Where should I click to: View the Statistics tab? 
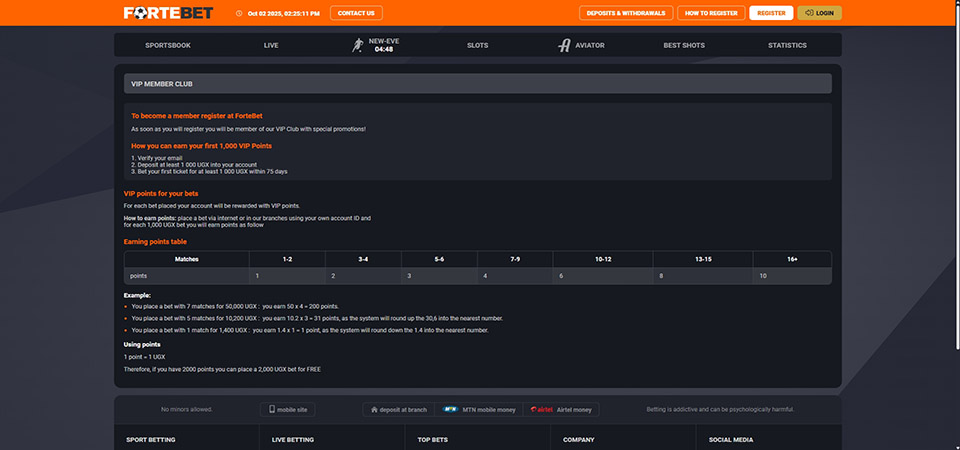coord(787,45)
